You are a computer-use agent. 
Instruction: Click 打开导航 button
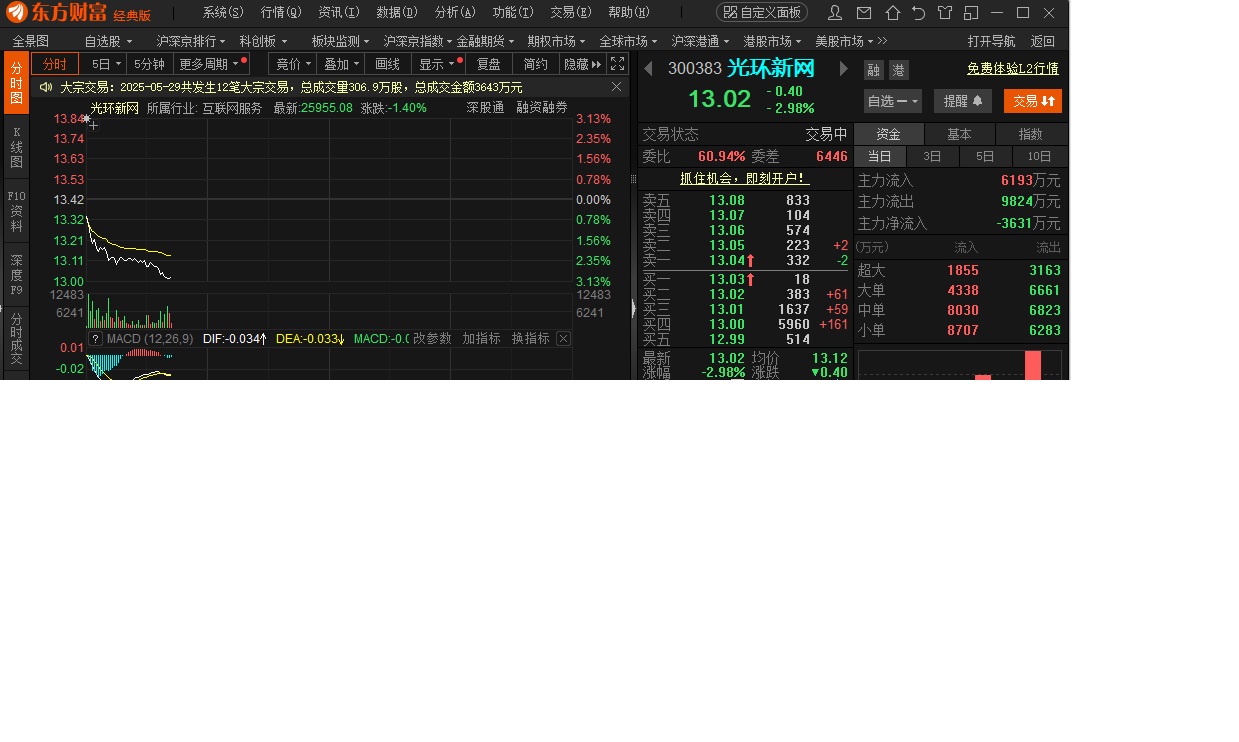click(x=991, y=41)
